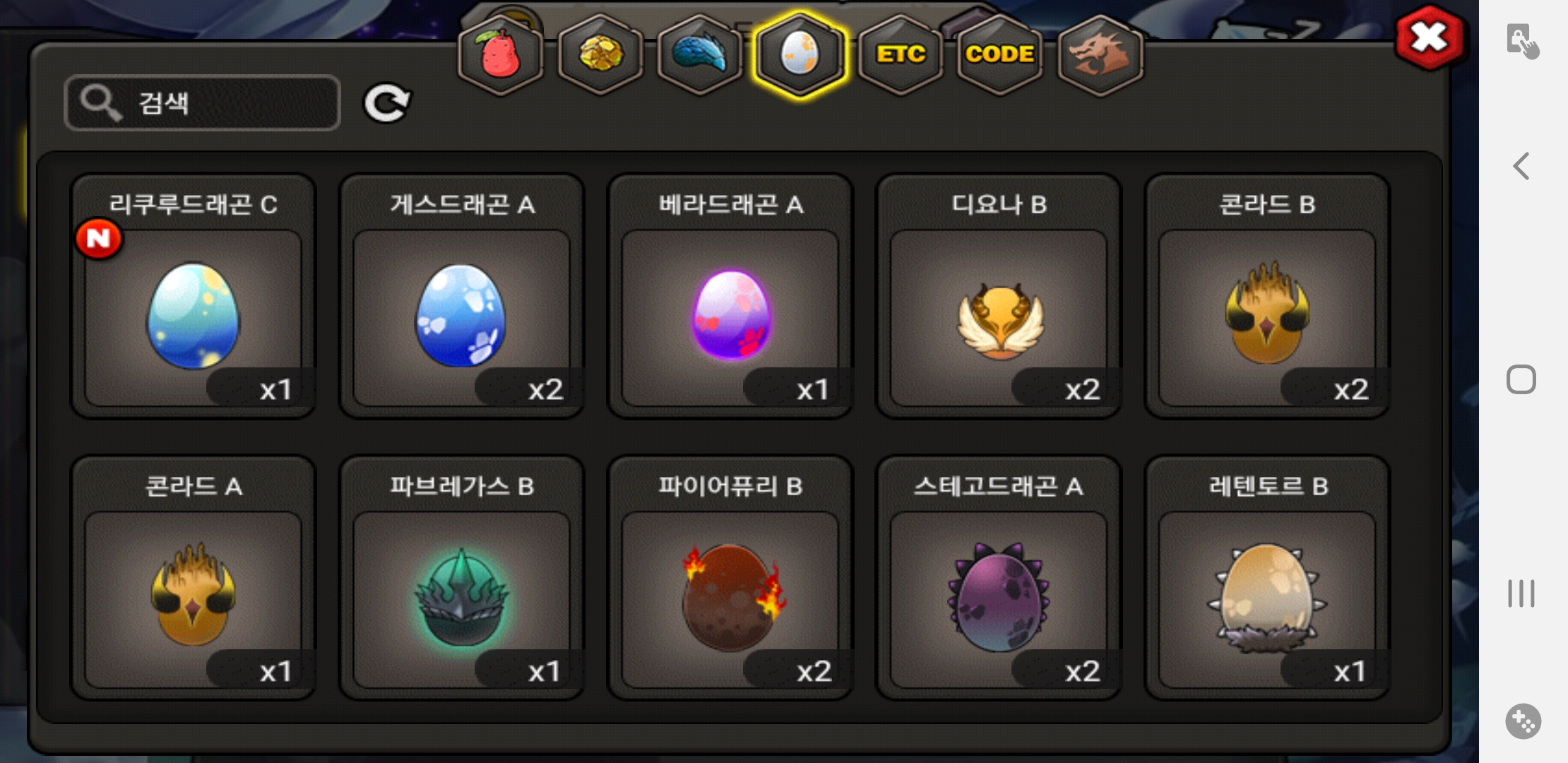Open the brown dragon head tab
The image size is (1568, 763).
click(1100, 55)
